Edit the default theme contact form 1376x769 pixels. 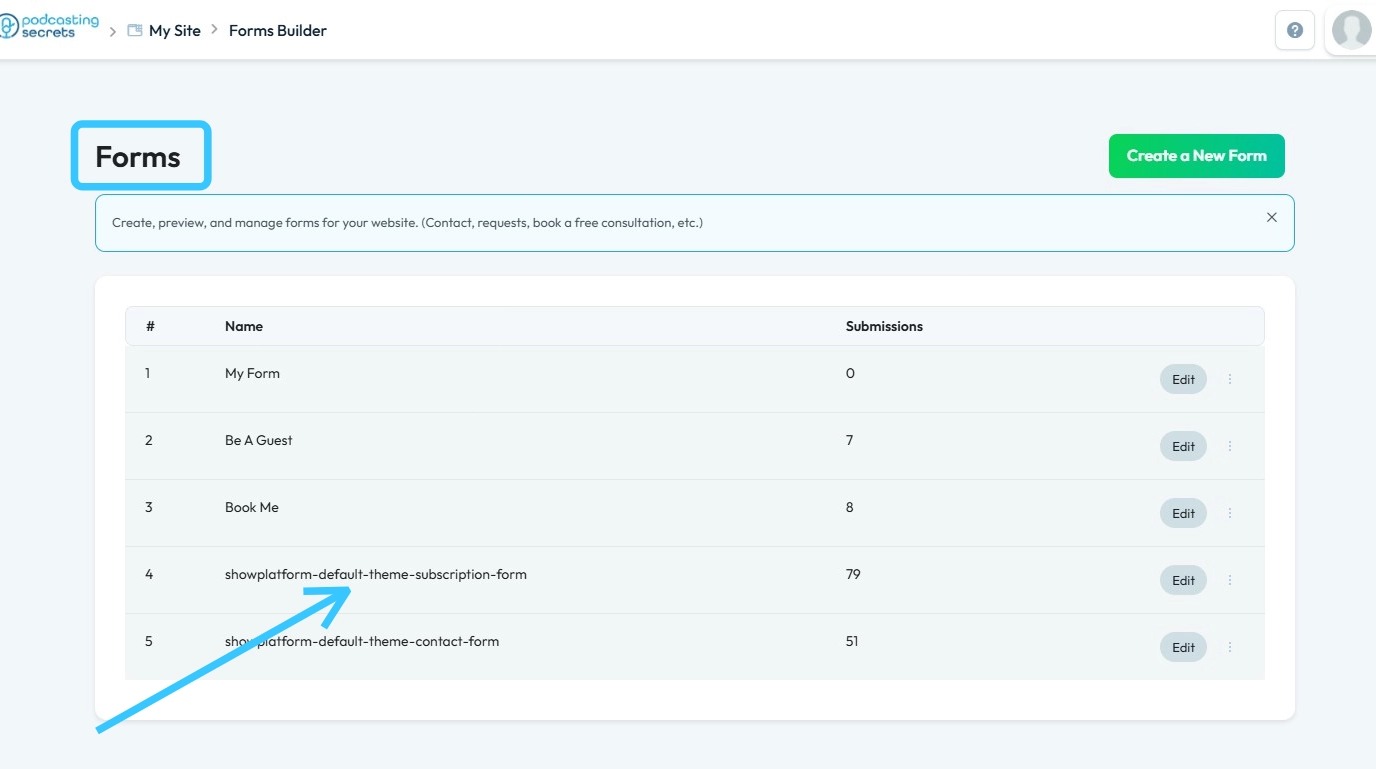(x=1183, y=647)
